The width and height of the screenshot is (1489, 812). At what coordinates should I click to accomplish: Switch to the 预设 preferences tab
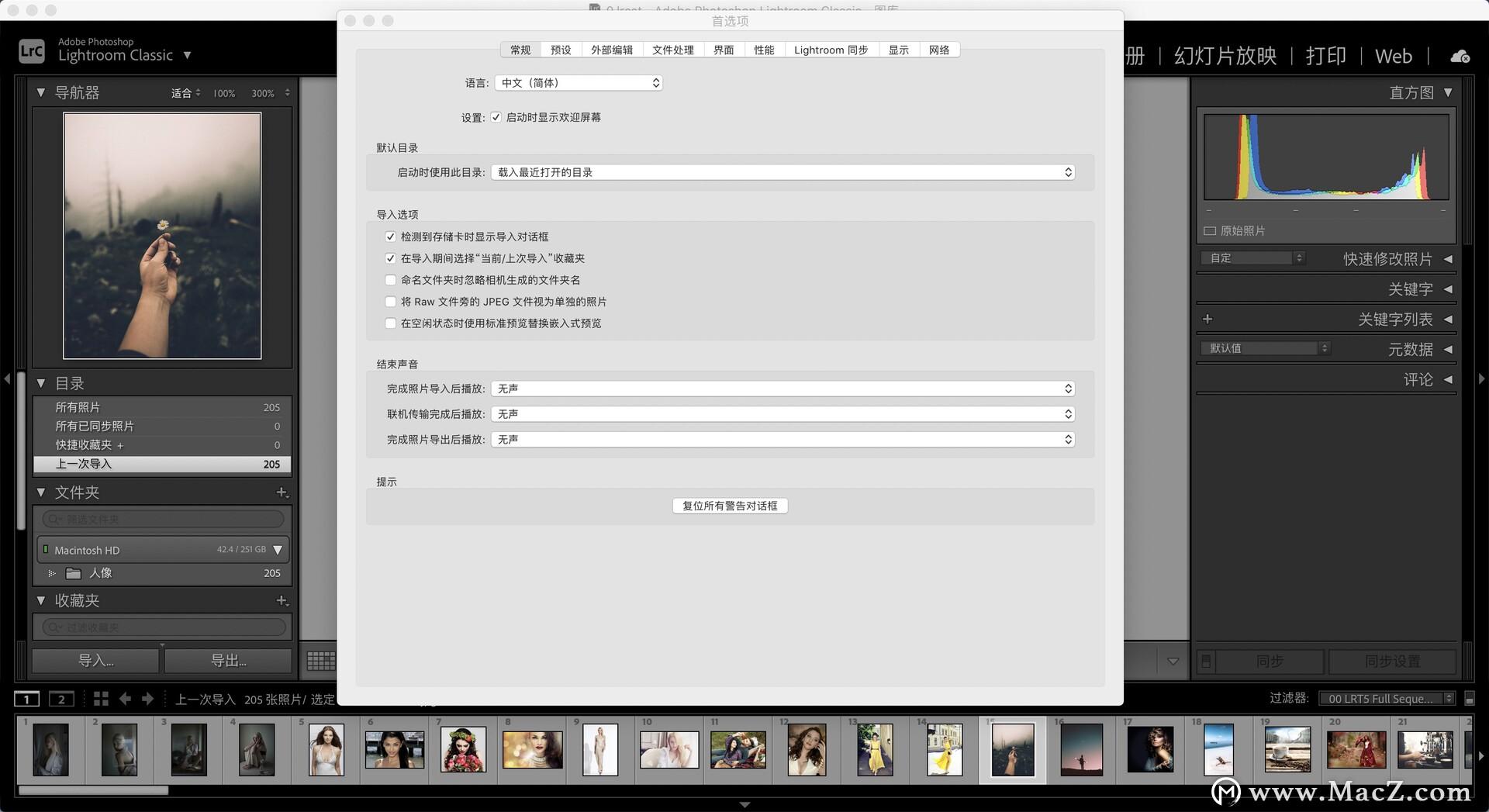[x=561, y=50]
